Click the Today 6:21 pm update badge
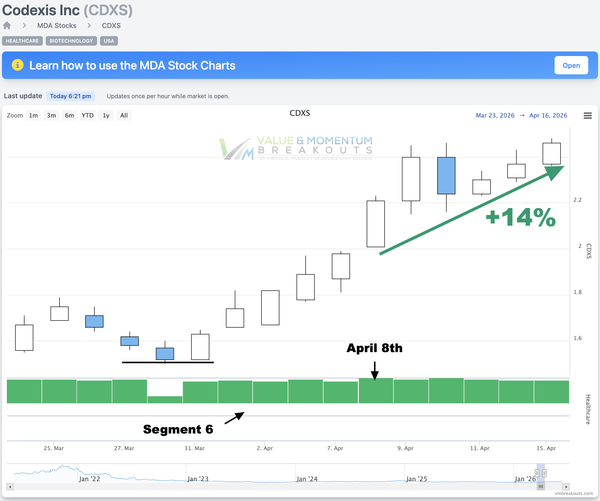The height and width of the screenshot is (501, 600). point(70,96)
